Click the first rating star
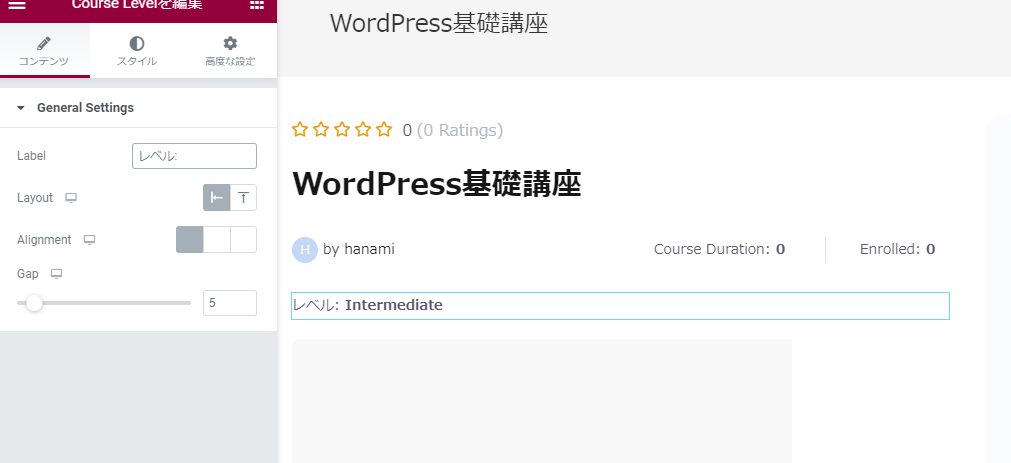 point(300,130)
